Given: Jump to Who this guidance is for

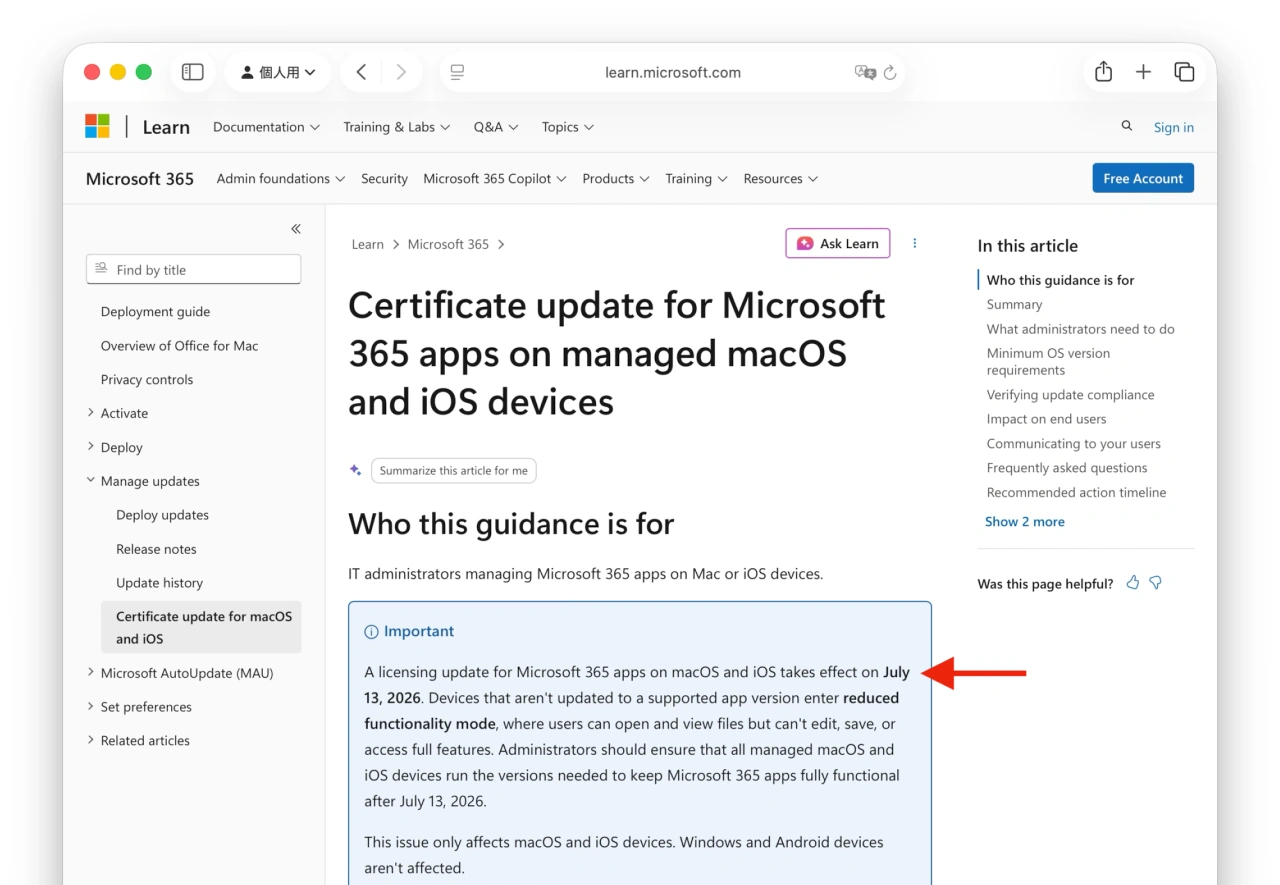Looking at the screenshot, I should coord(1060,280).
